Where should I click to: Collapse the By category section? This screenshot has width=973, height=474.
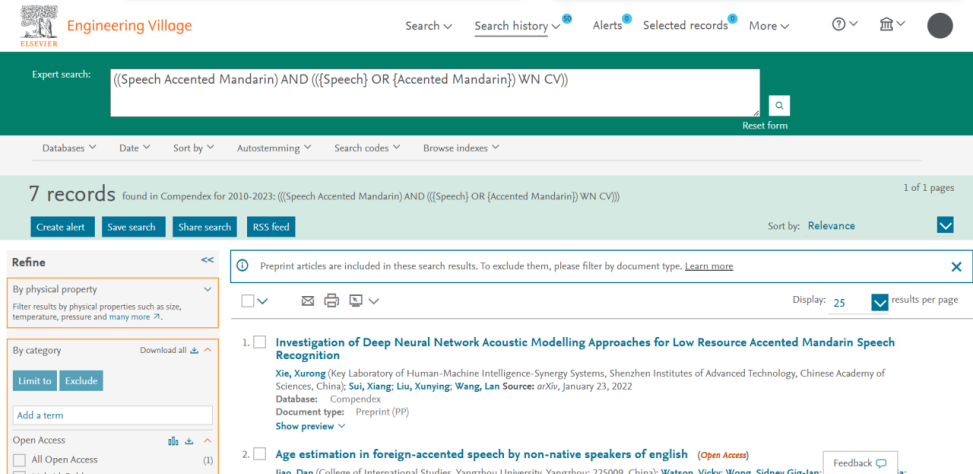(208, 350)
